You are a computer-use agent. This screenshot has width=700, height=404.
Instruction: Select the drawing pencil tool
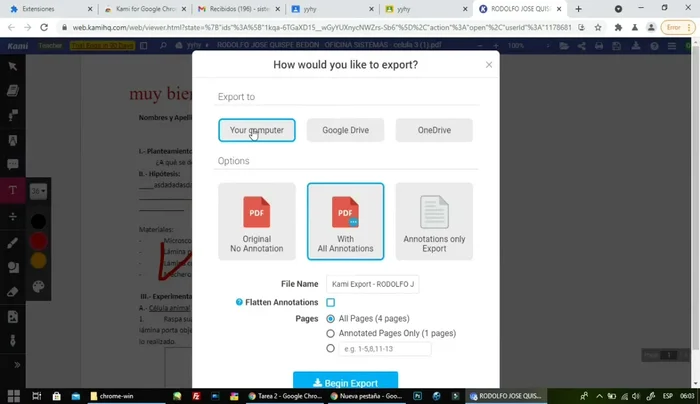12,243
